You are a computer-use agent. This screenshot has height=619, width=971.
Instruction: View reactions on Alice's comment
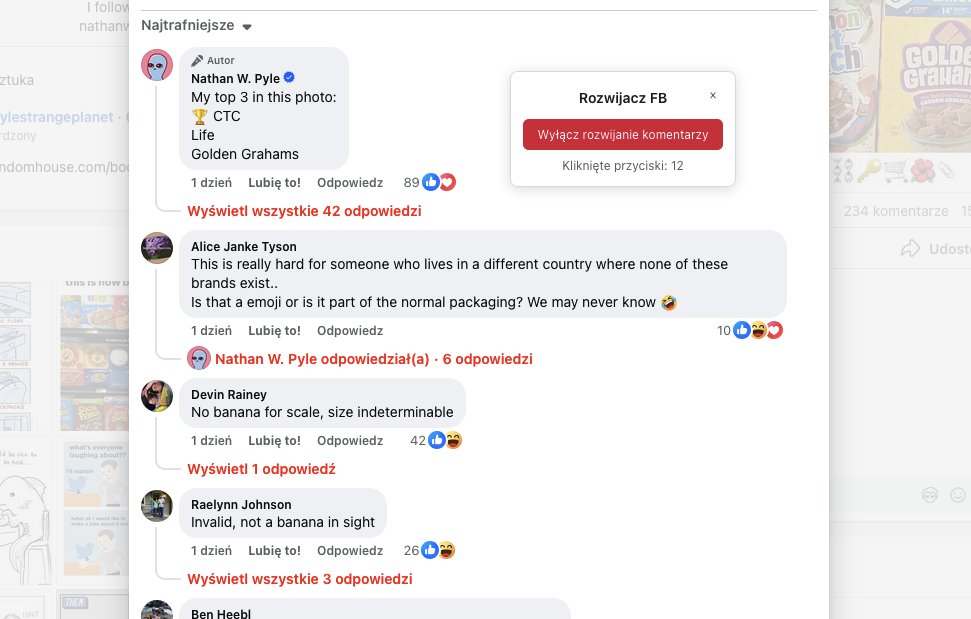pos(750,330)
